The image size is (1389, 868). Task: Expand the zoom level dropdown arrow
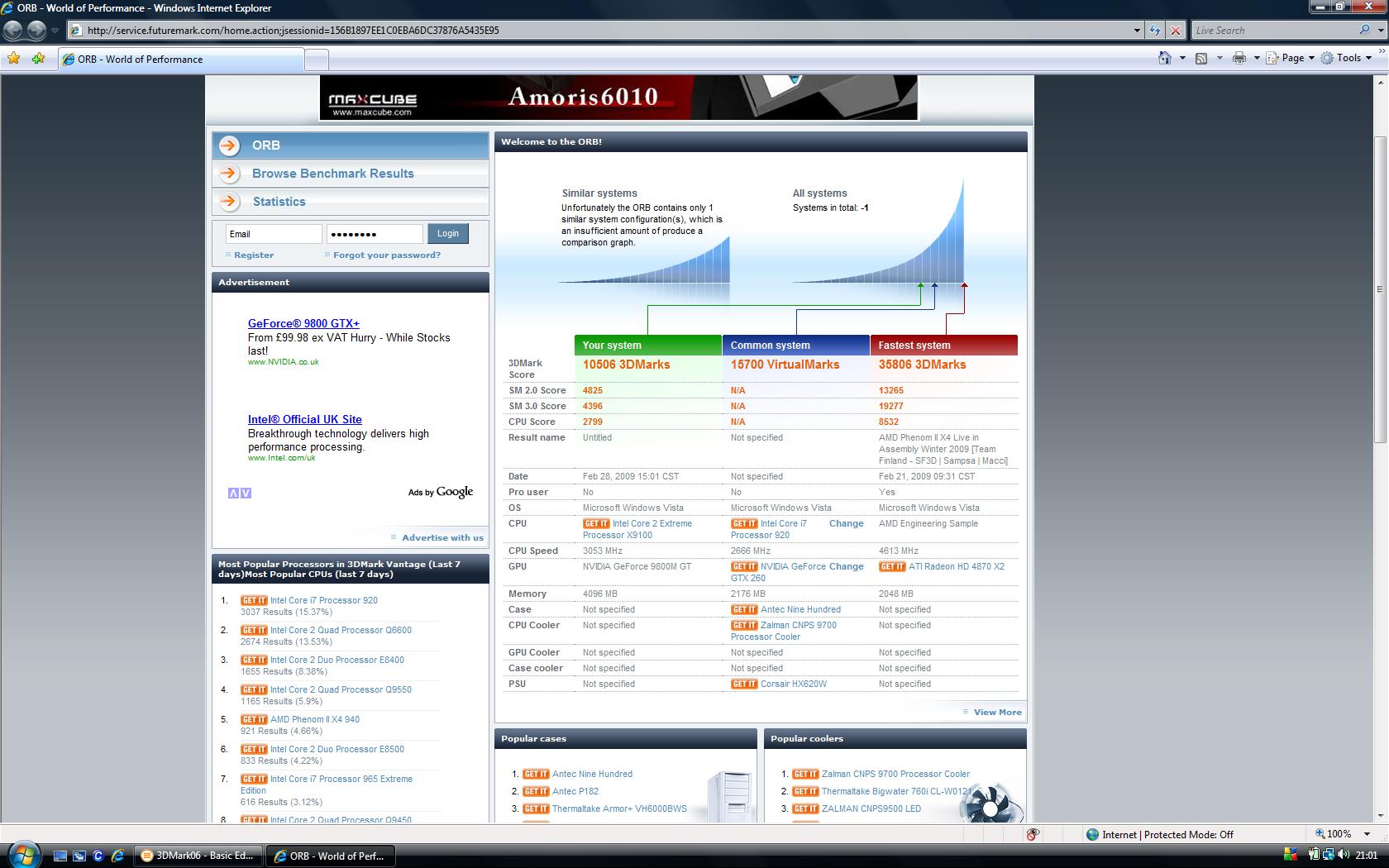(x=1367, y=834)
